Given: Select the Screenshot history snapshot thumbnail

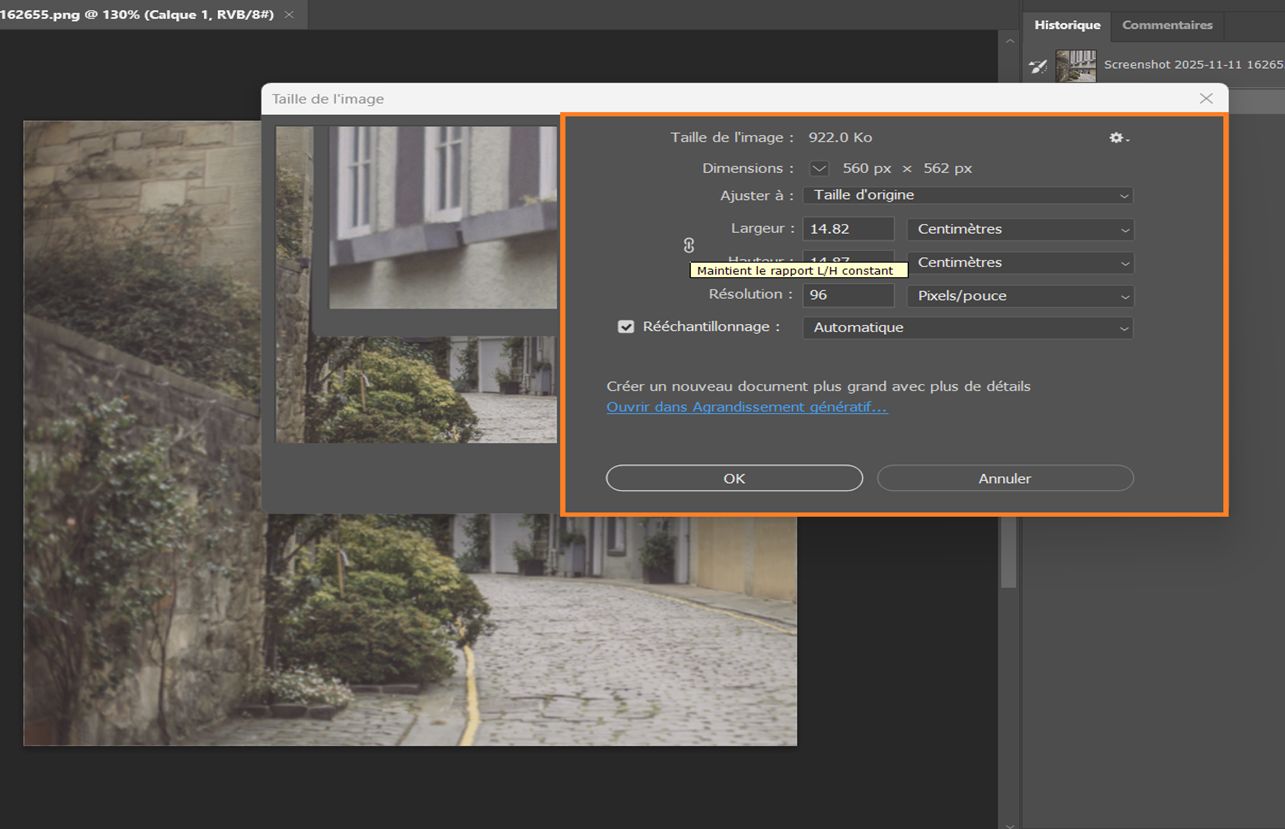Looking at the screenshot, I should [x=1076, y=66].
